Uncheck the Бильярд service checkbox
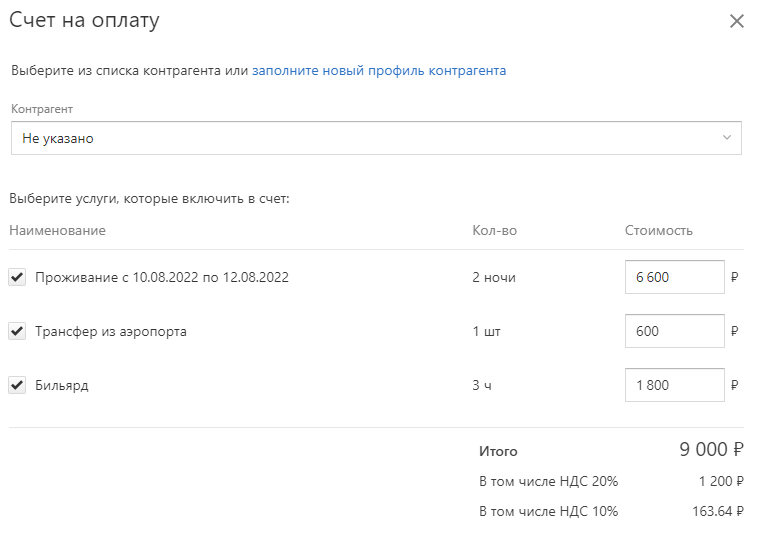The width and height of the screenshot is (758, 540). pos(17,385)
